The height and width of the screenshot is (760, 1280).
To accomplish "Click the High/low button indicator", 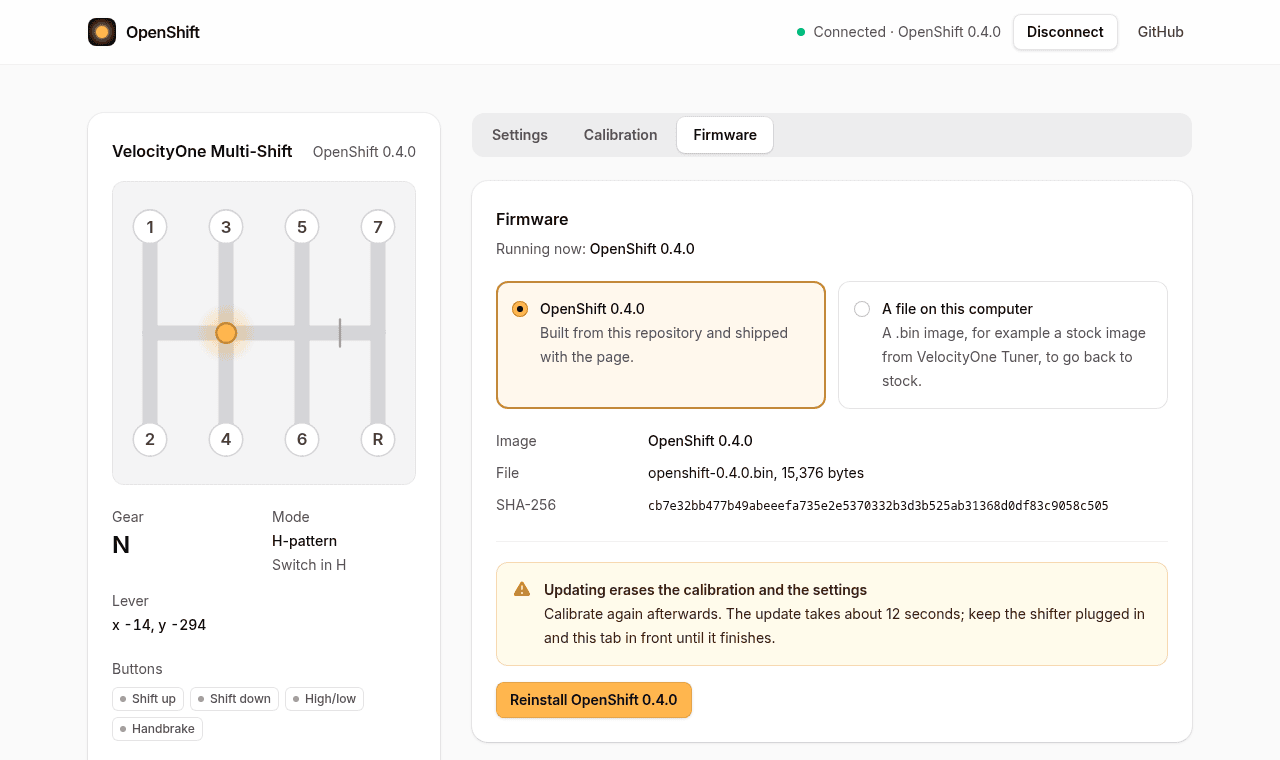I will click(324, 699).
